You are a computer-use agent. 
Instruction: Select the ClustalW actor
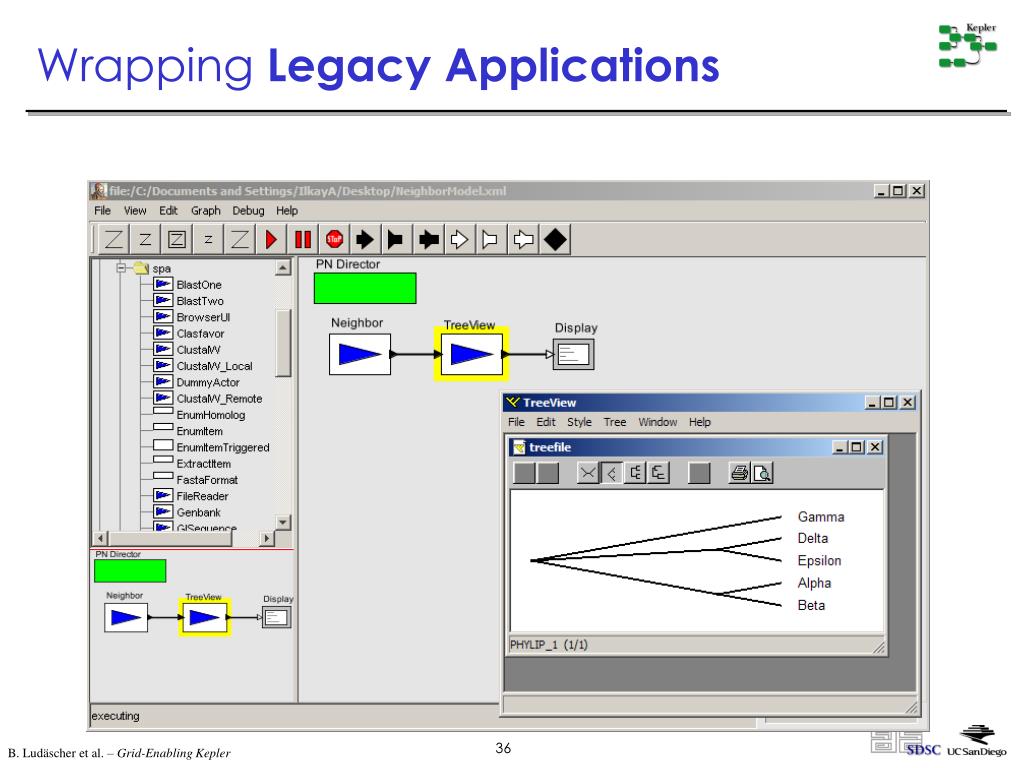187,349
